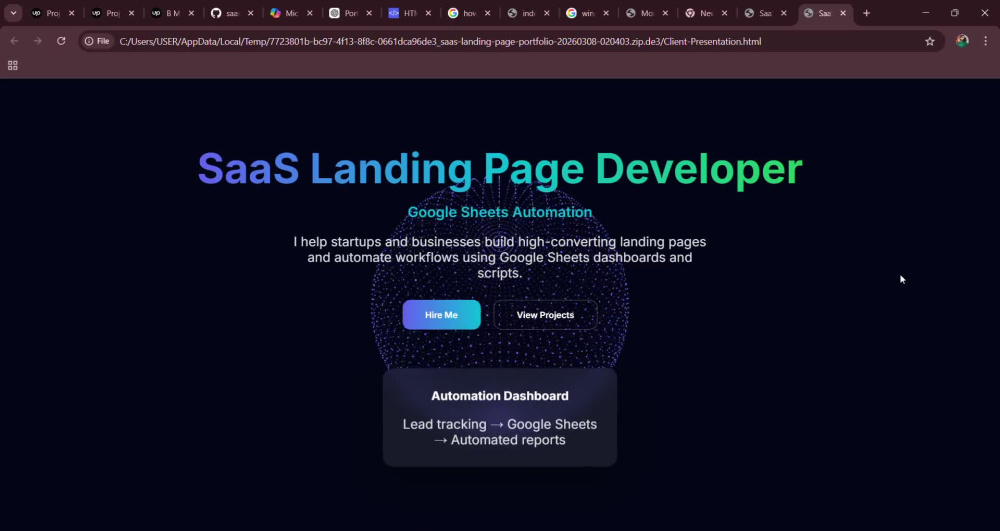Switch to the HTM tab
This screenshot has width=1000, height=531.
click(409, 13)
